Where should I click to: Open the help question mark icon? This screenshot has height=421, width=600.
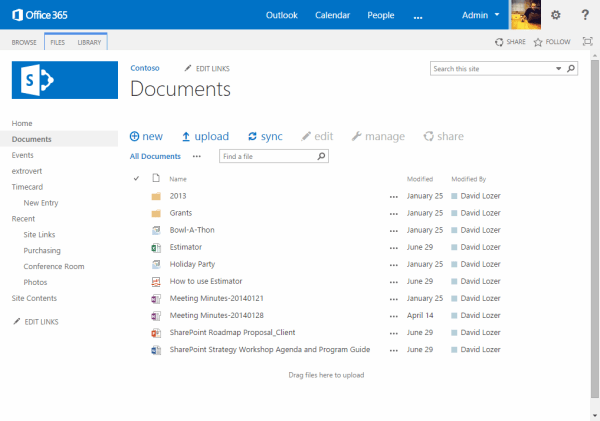click(x=585, y=15)
